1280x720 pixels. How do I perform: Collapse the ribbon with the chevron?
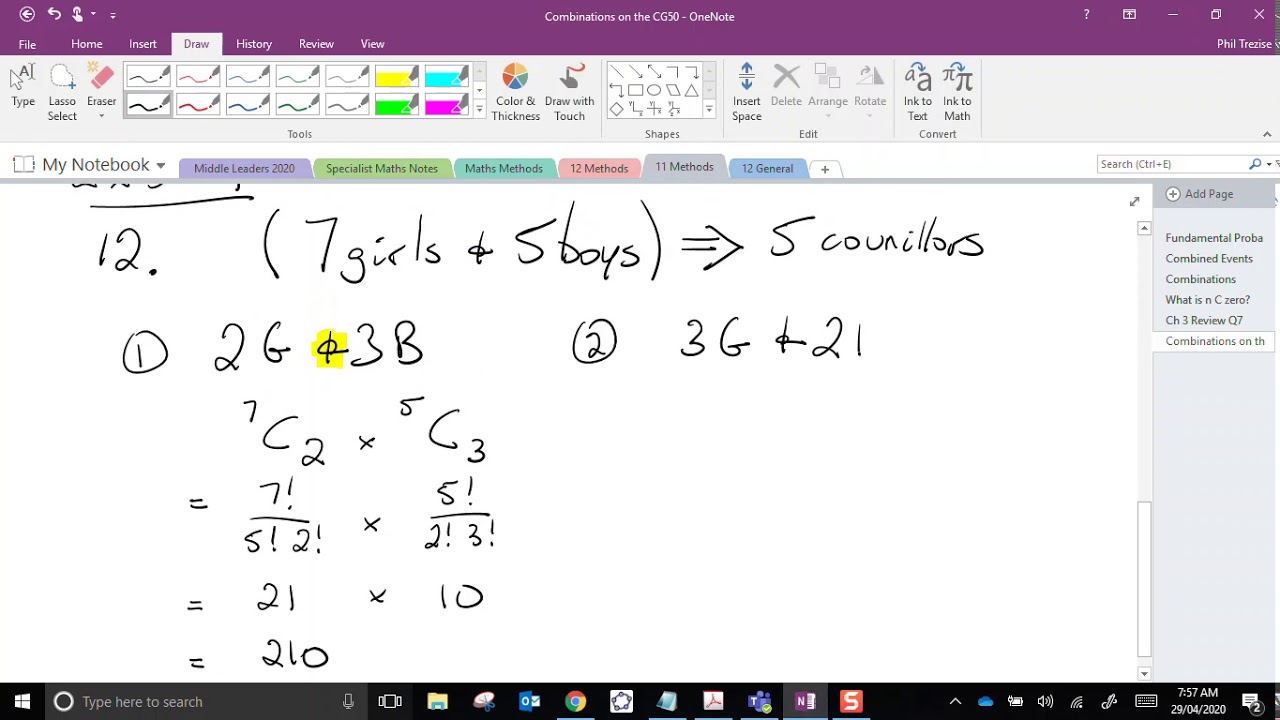[x=1267, y=134]
